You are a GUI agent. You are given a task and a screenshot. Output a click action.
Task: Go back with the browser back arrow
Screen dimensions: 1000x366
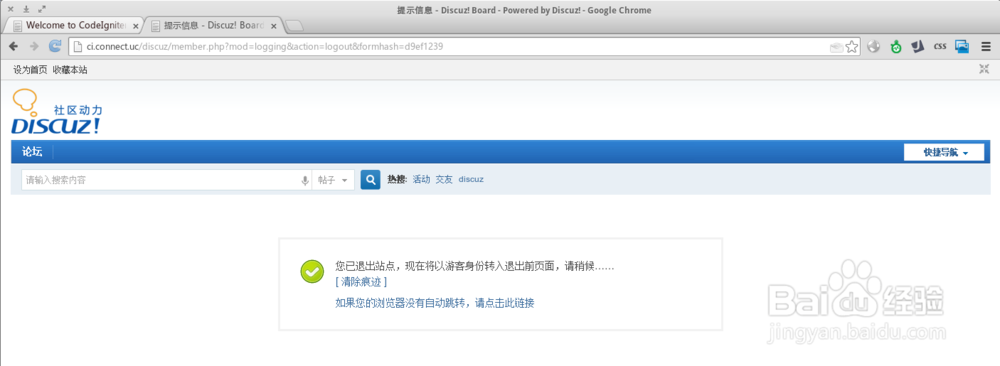coord(13,47)
